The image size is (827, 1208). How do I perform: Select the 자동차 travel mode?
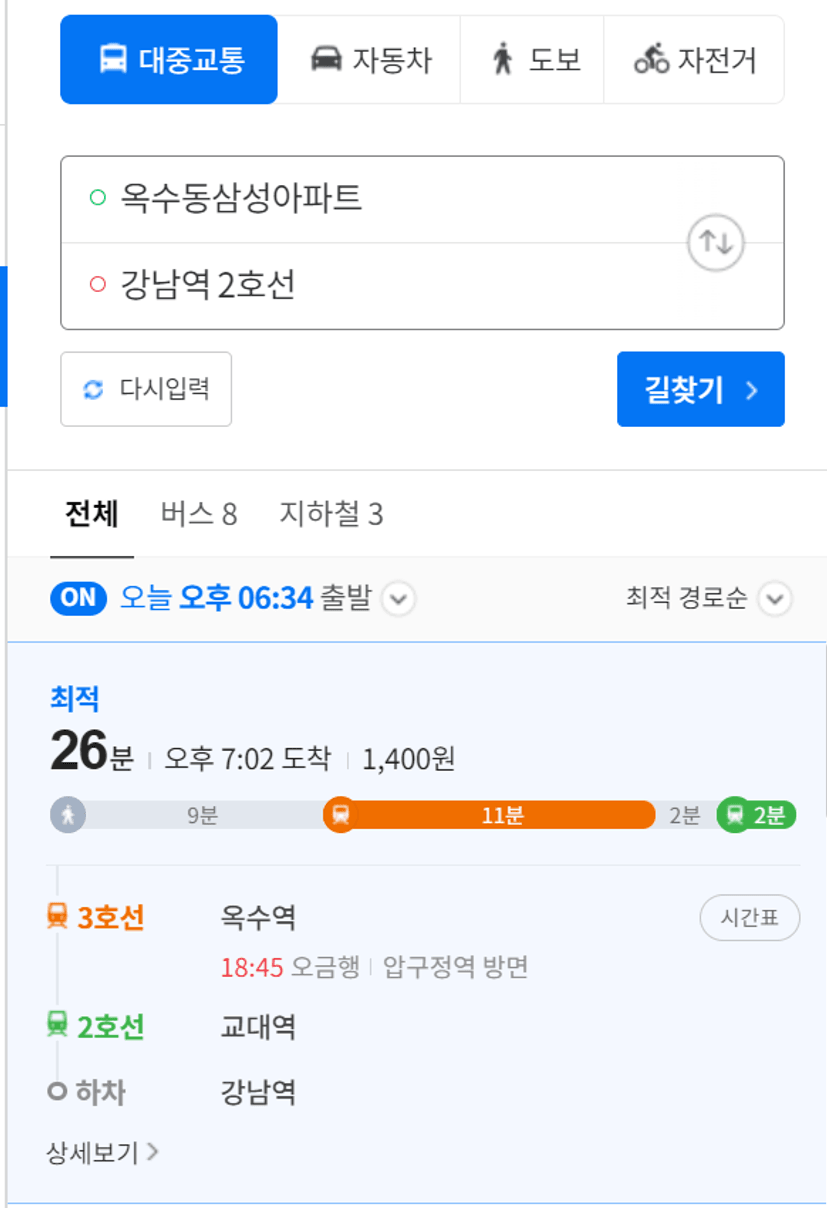point(369,60)
